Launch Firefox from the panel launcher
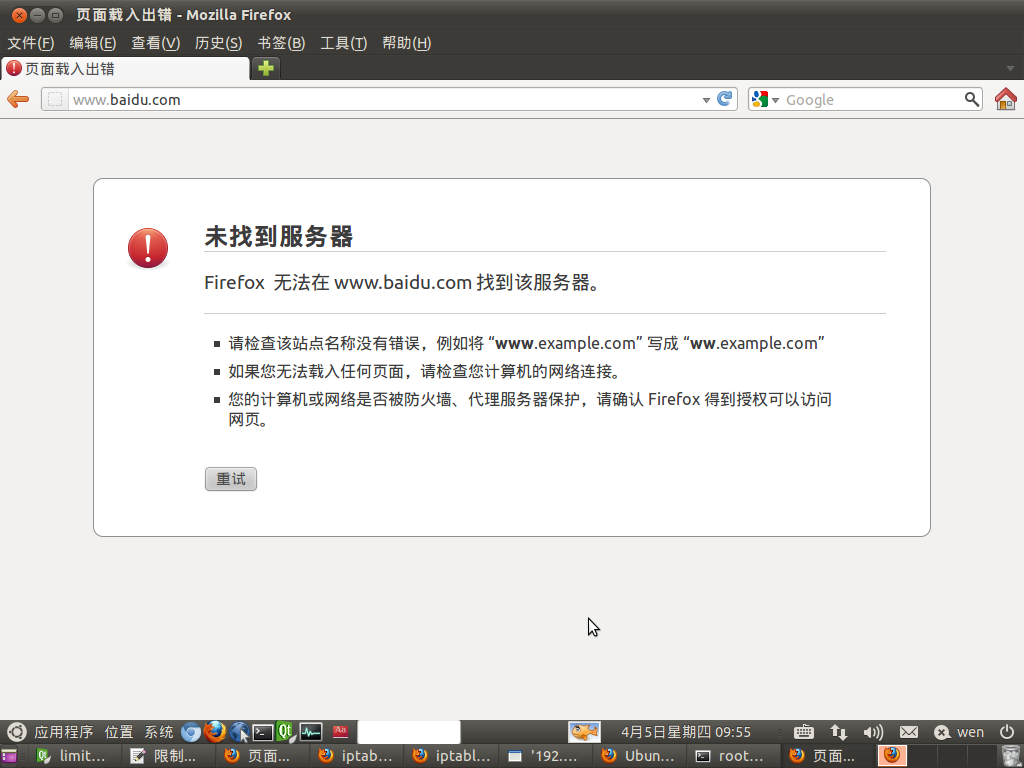The image size is (1024, 768). coord(215,732)
